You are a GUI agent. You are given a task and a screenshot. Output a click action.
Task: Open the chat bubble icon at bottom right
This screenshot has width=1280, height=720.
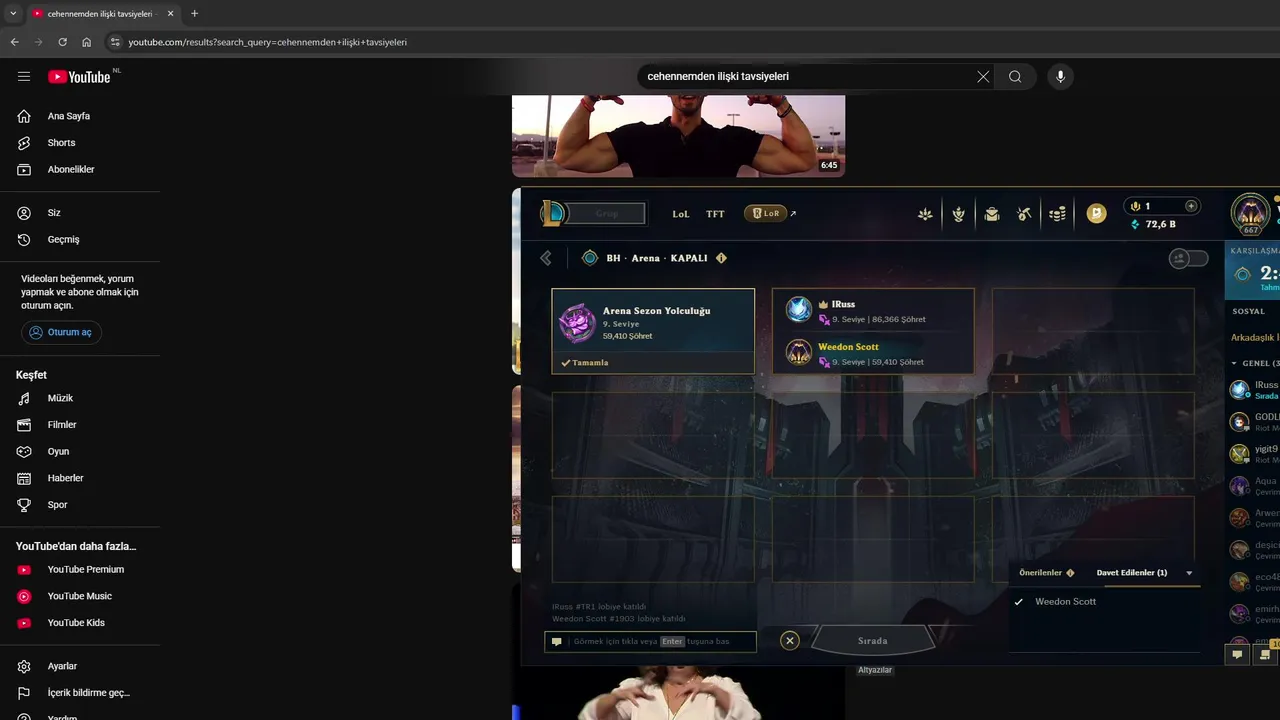tap(1237, 655)
